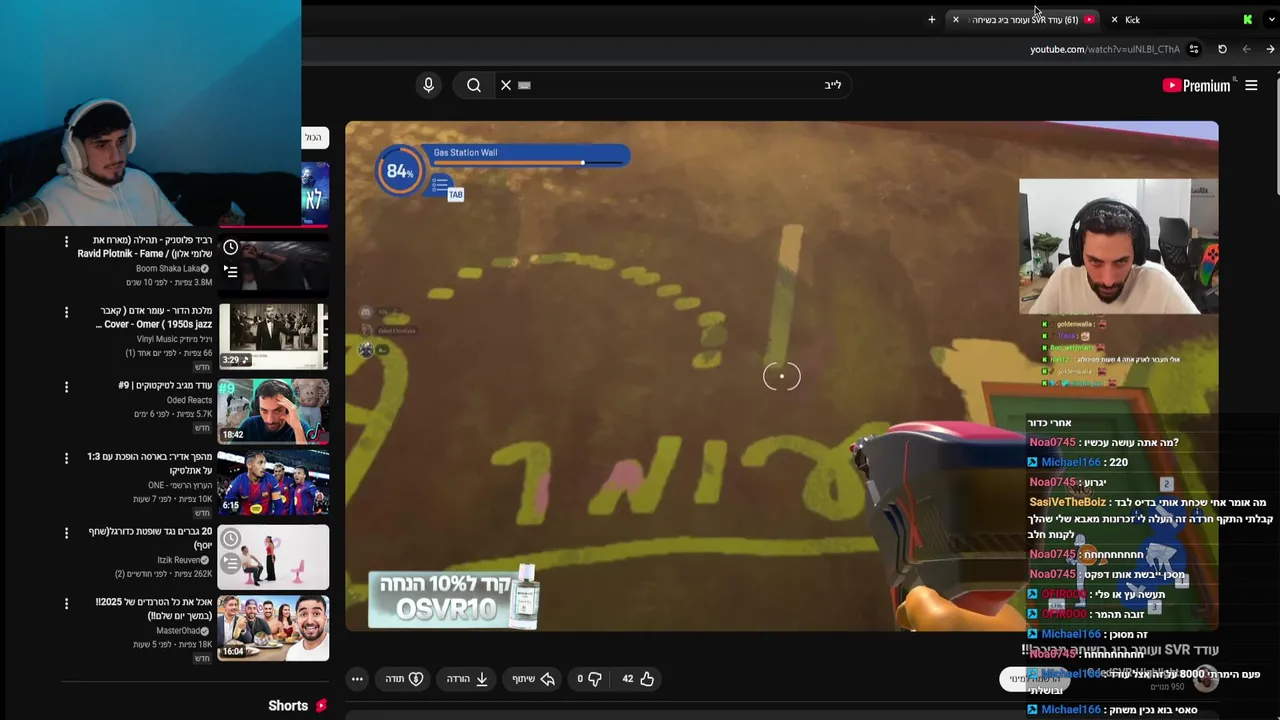
Task: Add Ravid Plotnik video to queue
Action: tap(231, 272)
